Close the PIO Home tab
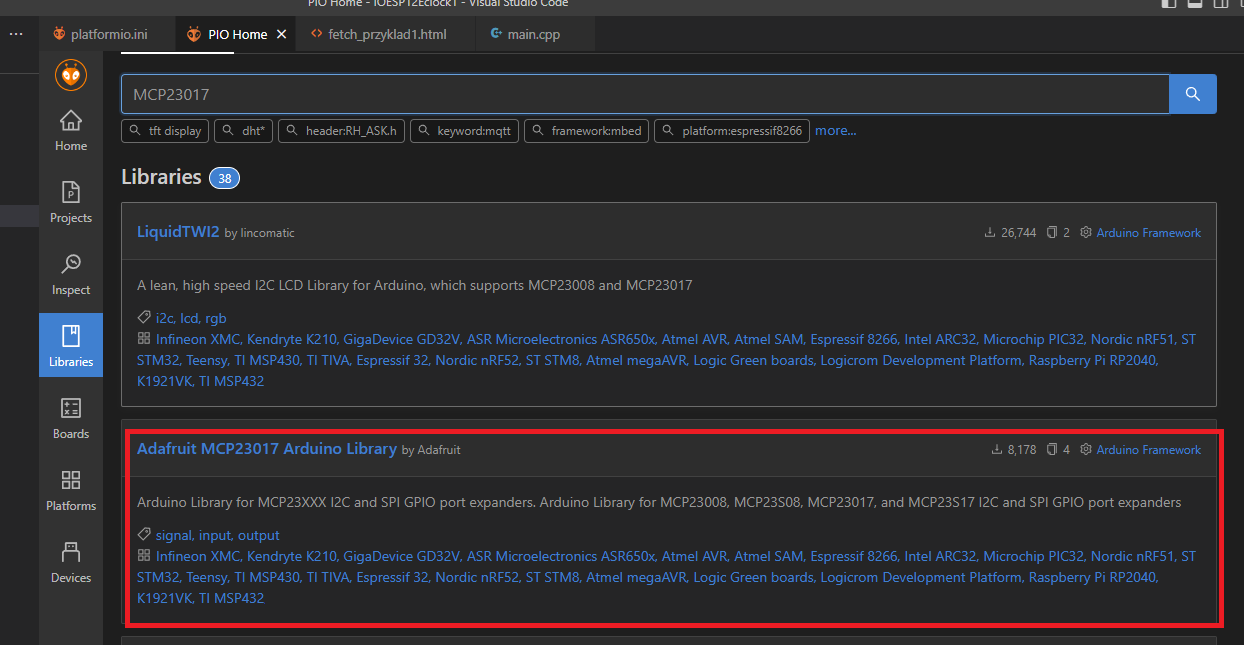Screen dimensions: 1244x645 [282, 34]
